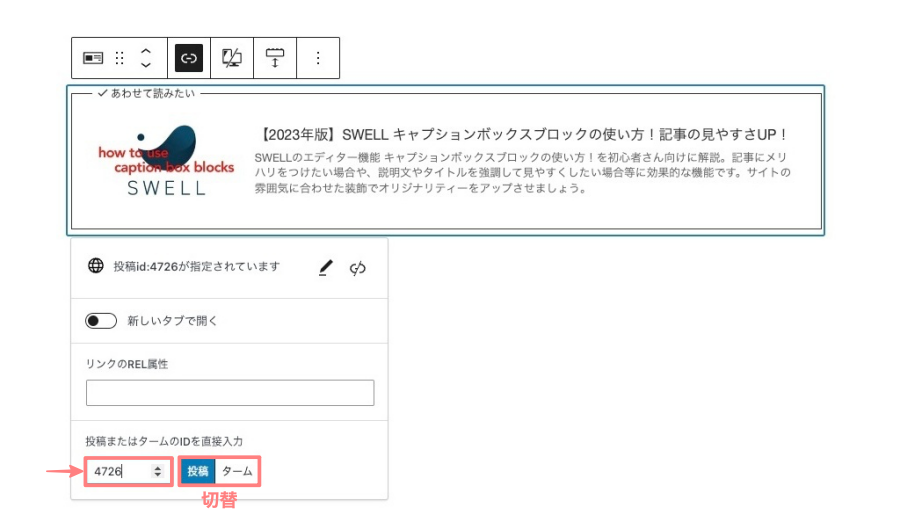Viewport: 900px width, 530px height.
Task: Move block down with the down chevron
Action: (146, 66)
